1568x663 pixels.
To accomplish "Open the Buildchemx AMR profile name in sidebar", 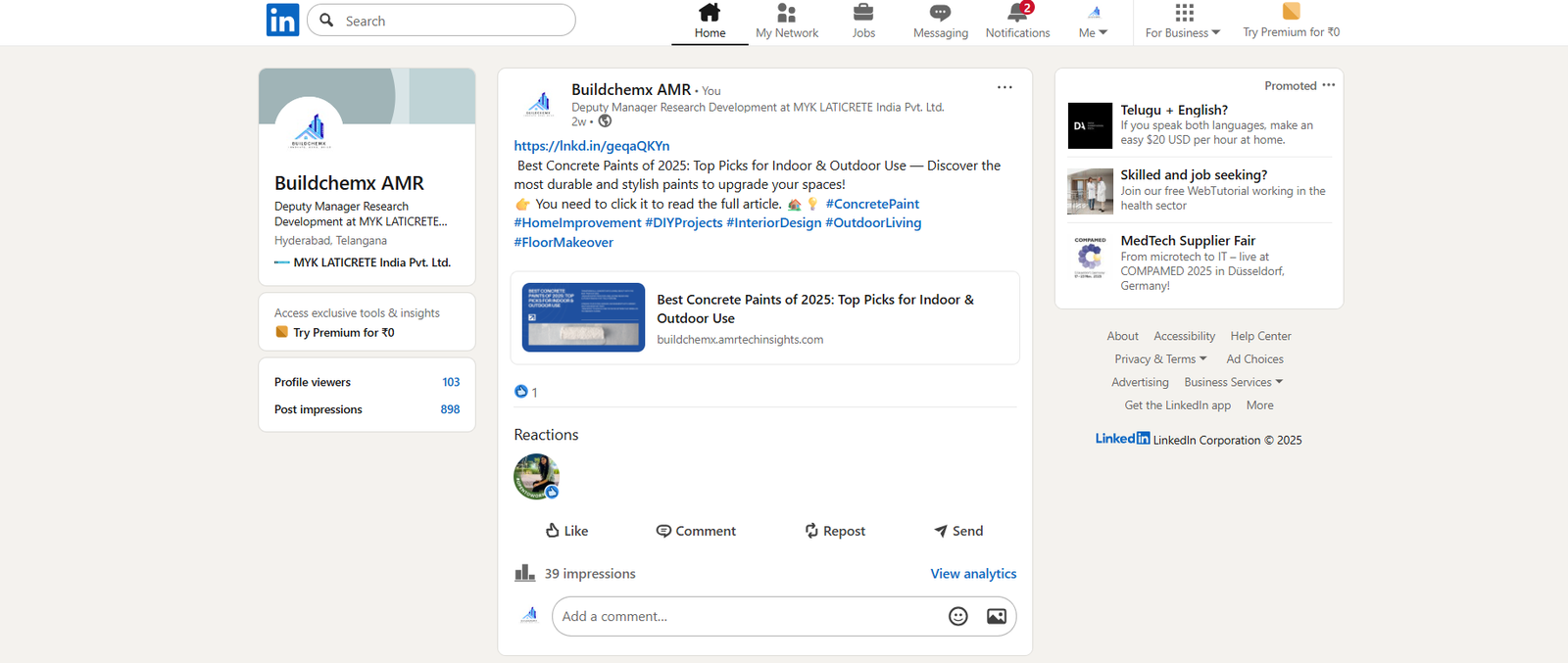I will click(349, 183).
